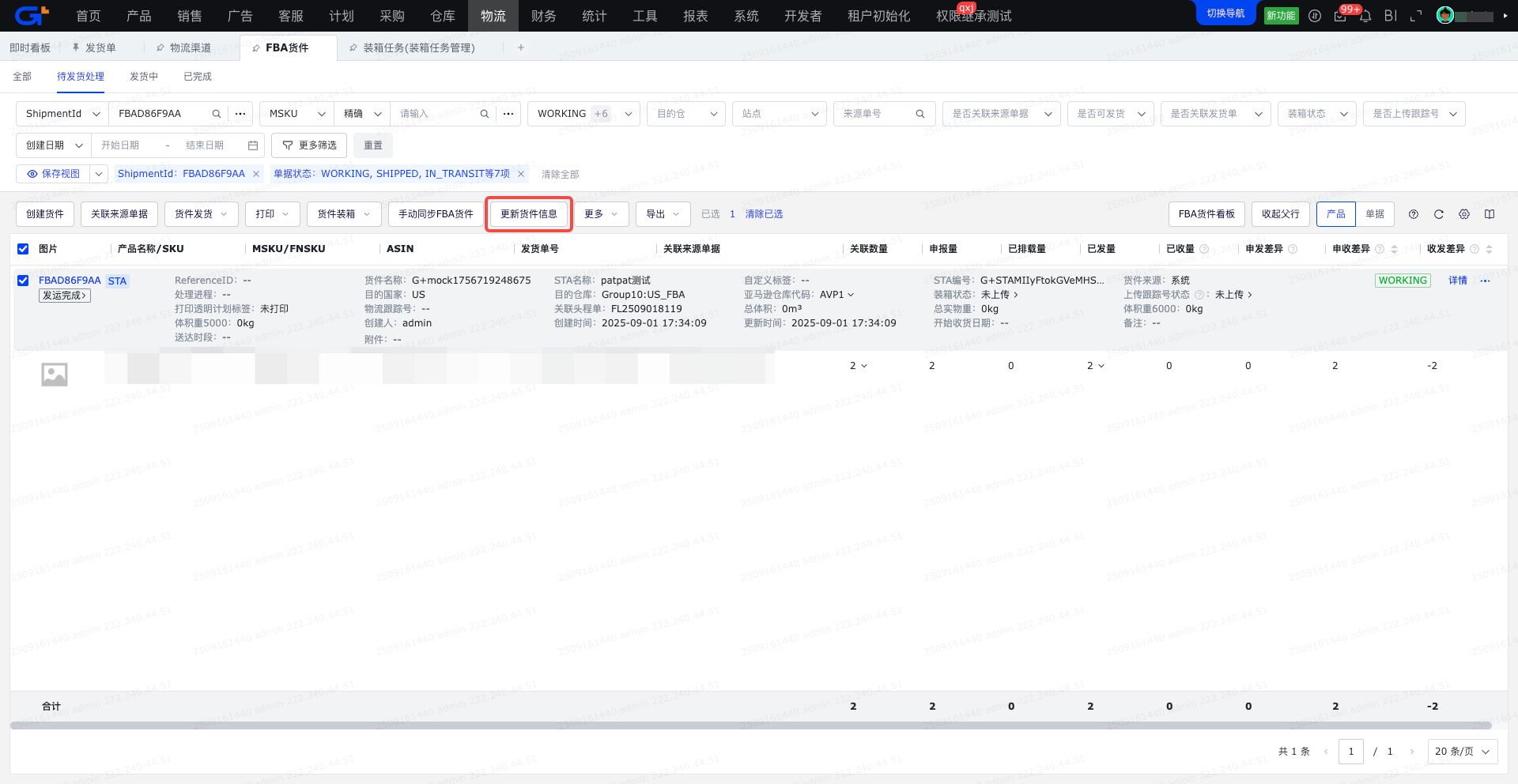Uncheck the FBAD86F9AA row checkbox

pyautogui.click(x=23, y=281)
